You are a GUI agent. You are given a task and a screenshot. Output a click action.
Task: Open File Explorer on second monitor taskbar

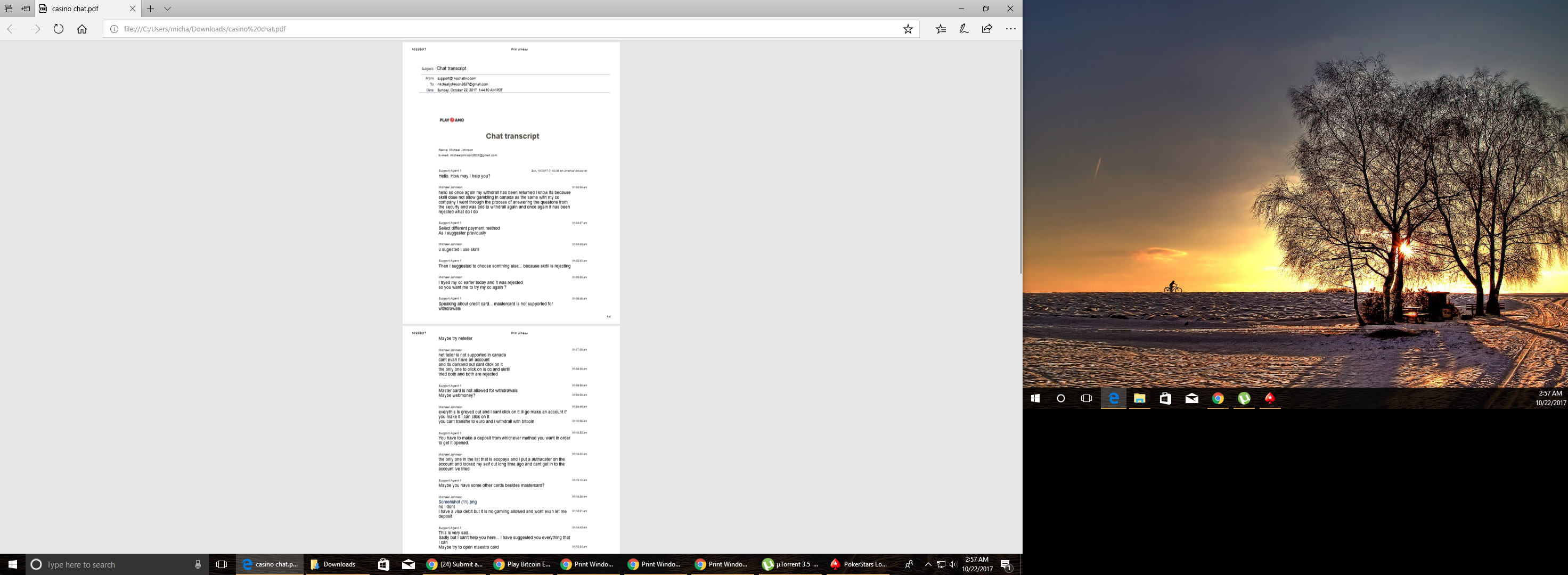[1139, 398]
